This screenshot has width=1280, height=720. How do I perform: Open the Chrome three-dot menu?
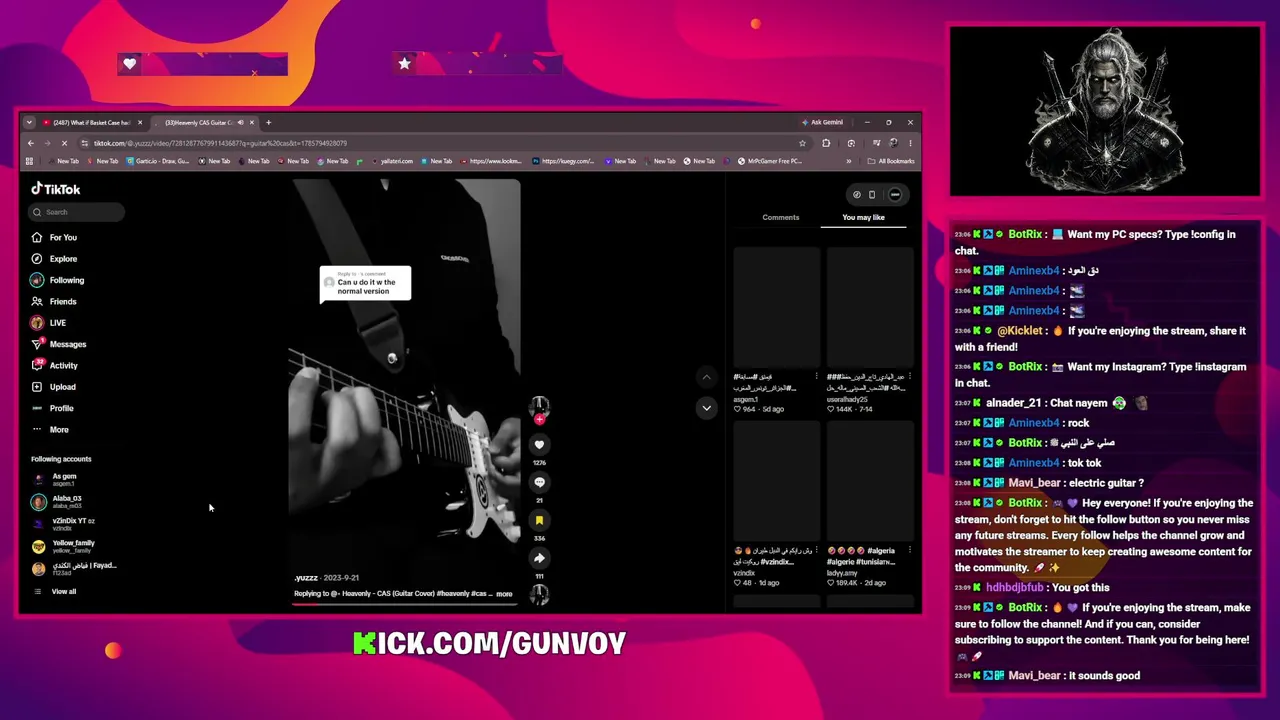(910, 143)
